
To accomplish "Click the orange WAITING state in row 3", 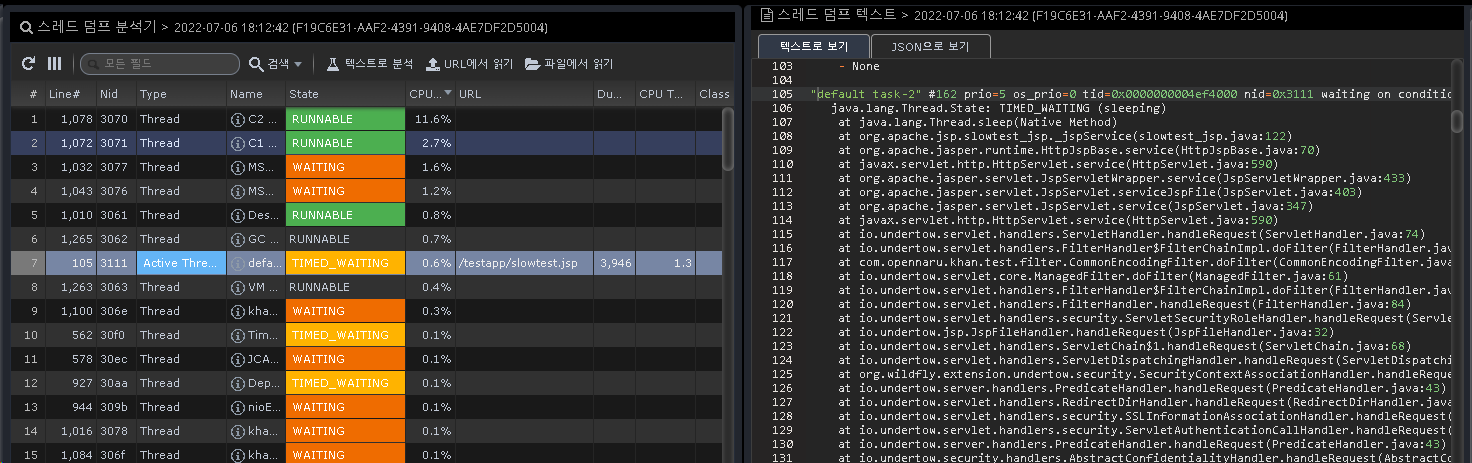I will pyautogui.click(x=345, y=167).
